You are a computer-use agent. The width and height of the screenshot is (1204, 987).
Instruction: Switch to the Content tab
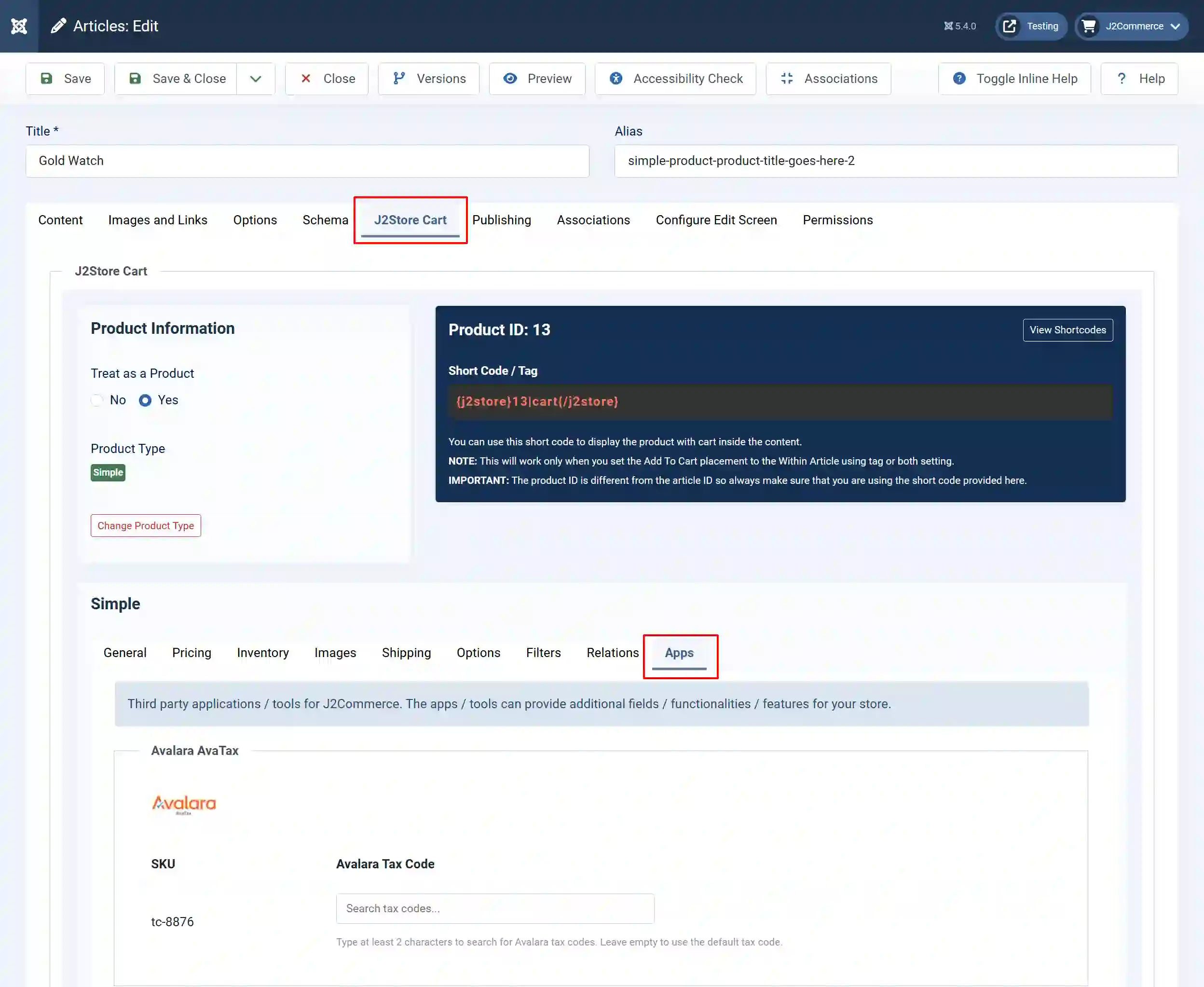(x=60, y=220)
